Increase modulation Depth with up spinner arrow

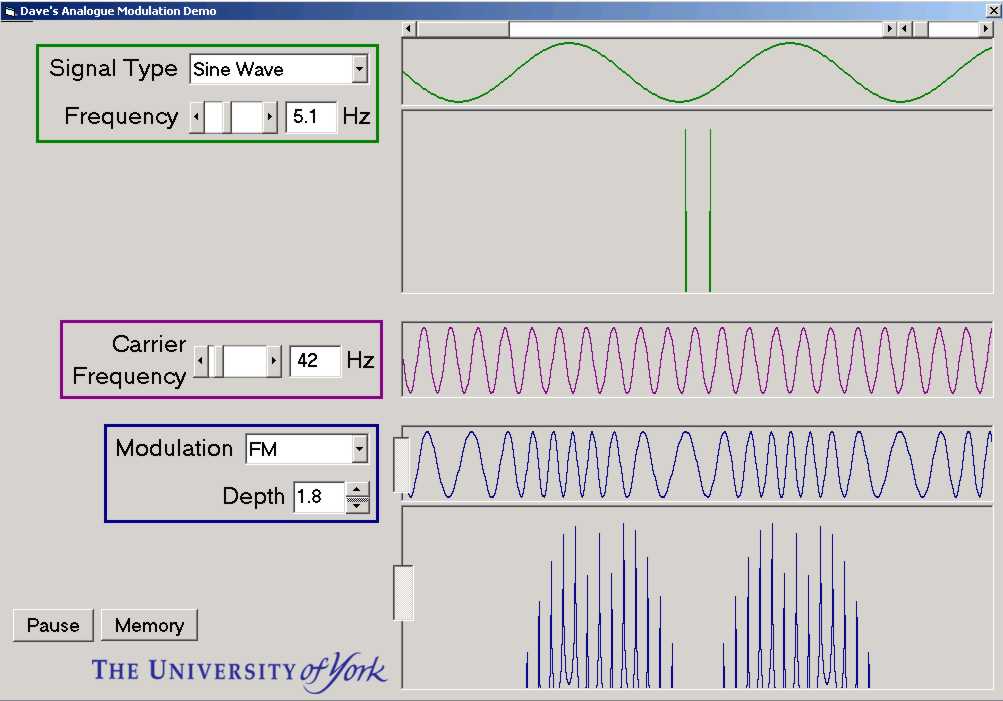[358, 490]
